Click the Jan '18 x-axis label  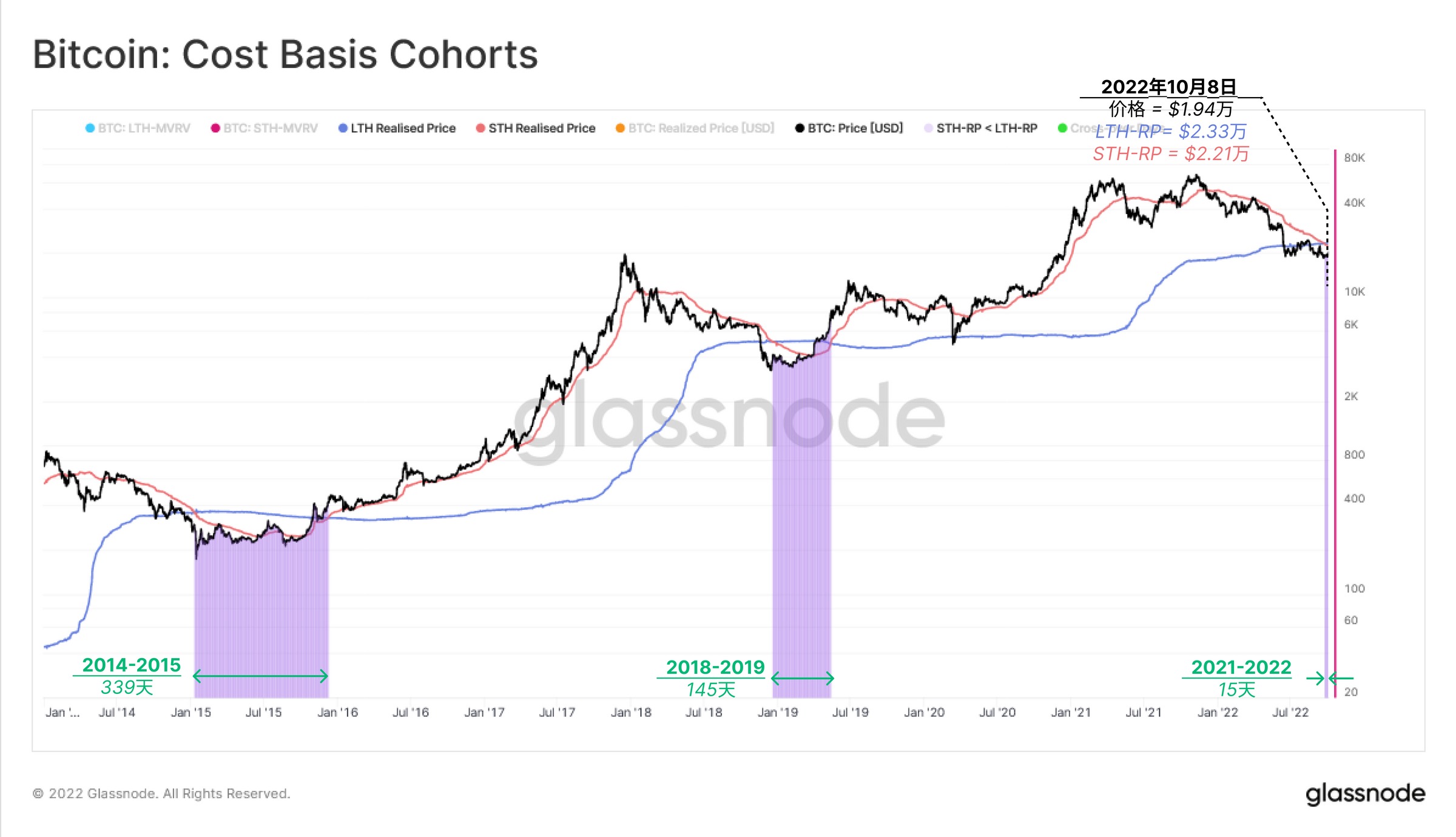(631, 712)
